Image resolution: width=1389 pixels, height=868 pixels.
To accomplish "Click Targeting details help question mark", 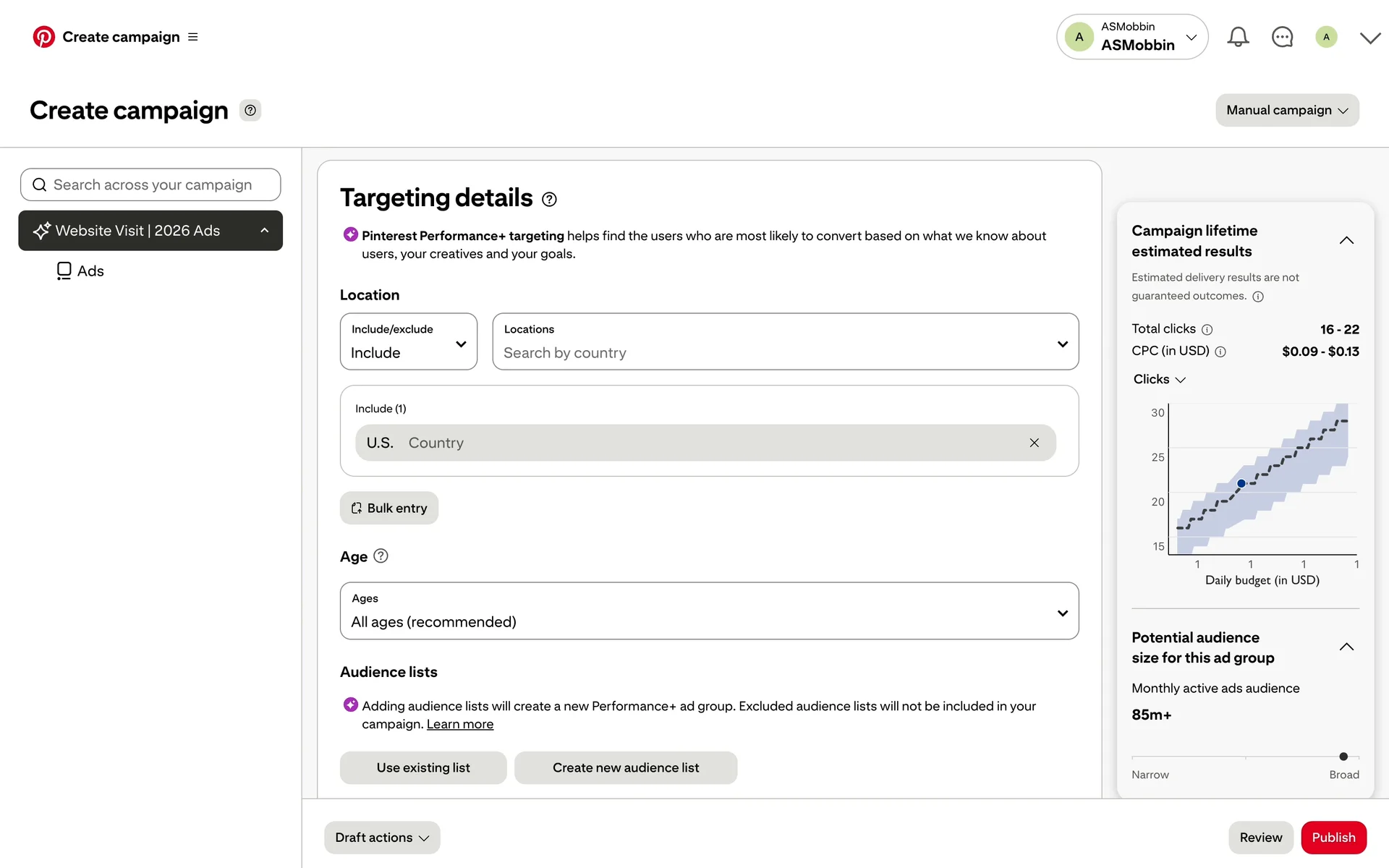I will point(549,200).
